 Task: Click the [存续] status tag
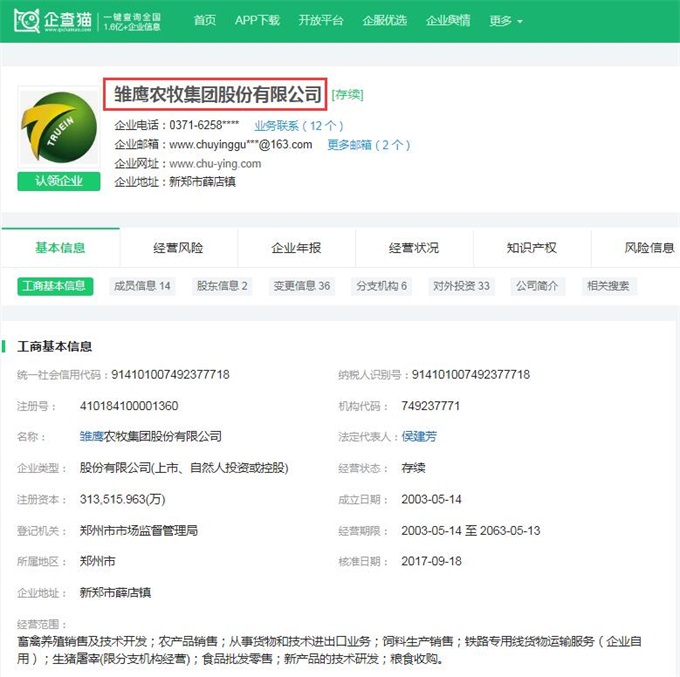coord(347,94)
